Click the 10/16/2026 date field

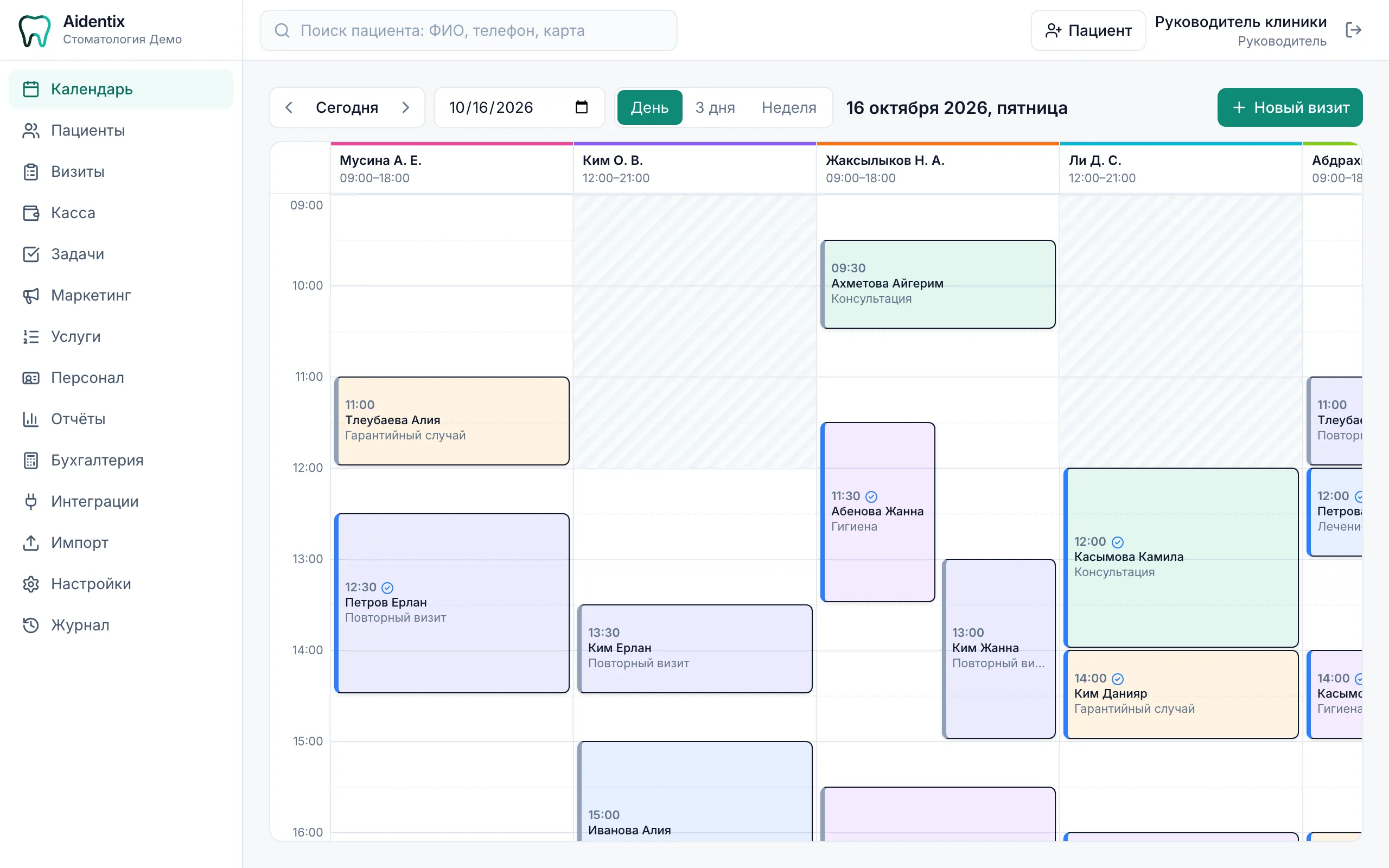tap(519, 107)
